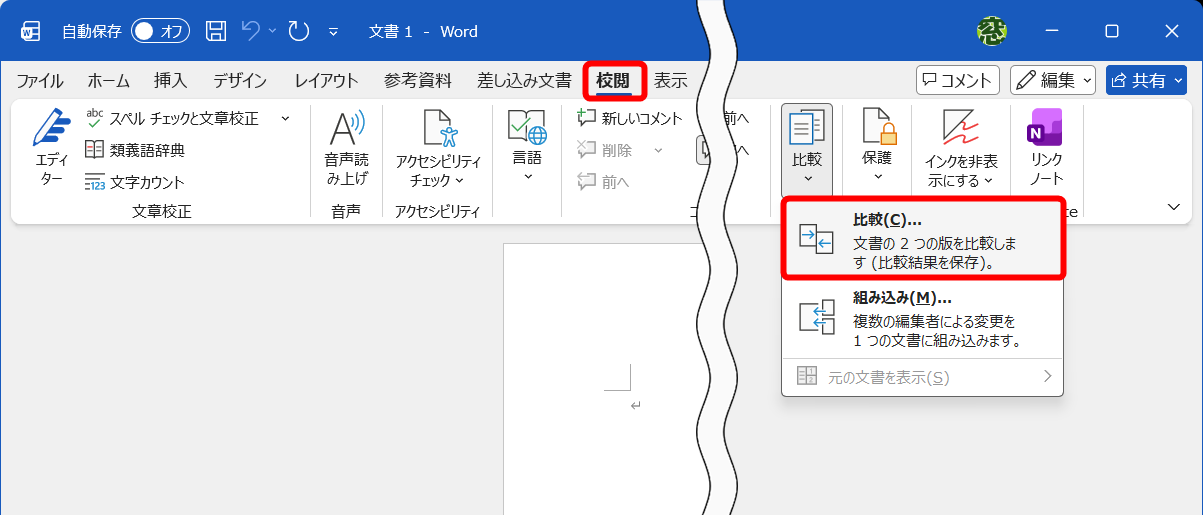Open 類義語辞典 thesaurus
1203x515 pixels.
[135, 150]
